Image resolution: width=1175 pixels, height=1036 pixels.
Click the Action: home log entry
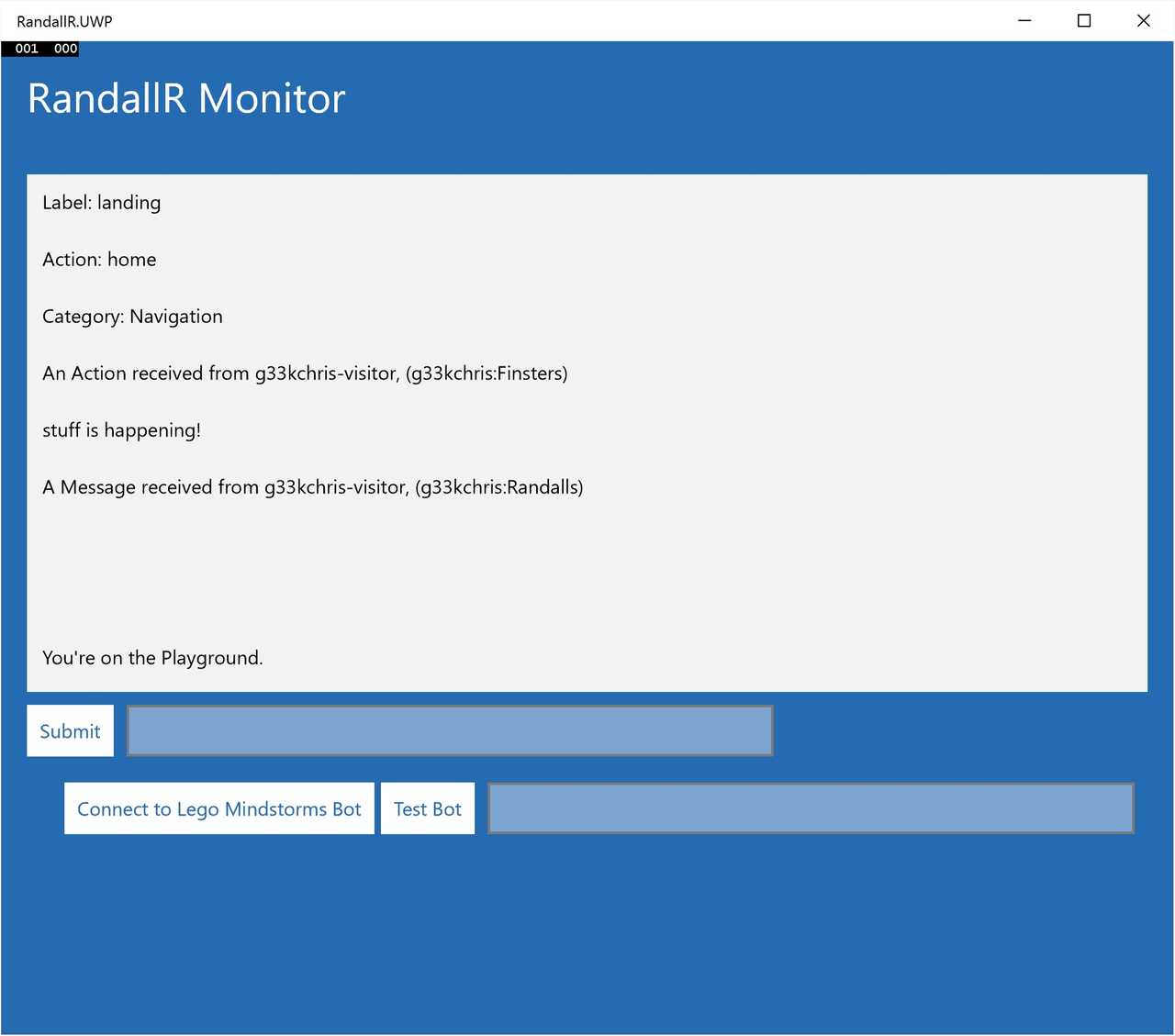pyautogui.click(x=98, y=259)
